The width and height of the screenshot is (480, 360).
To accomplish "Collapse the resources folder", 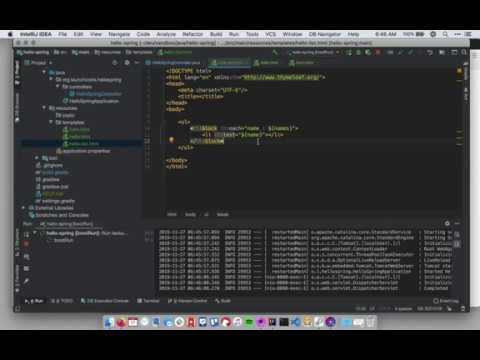I will [x=44, y=108].
